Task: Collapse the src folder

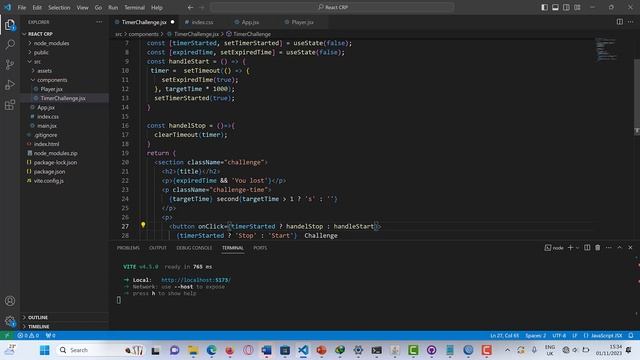Action: click(x=37, y=62)
